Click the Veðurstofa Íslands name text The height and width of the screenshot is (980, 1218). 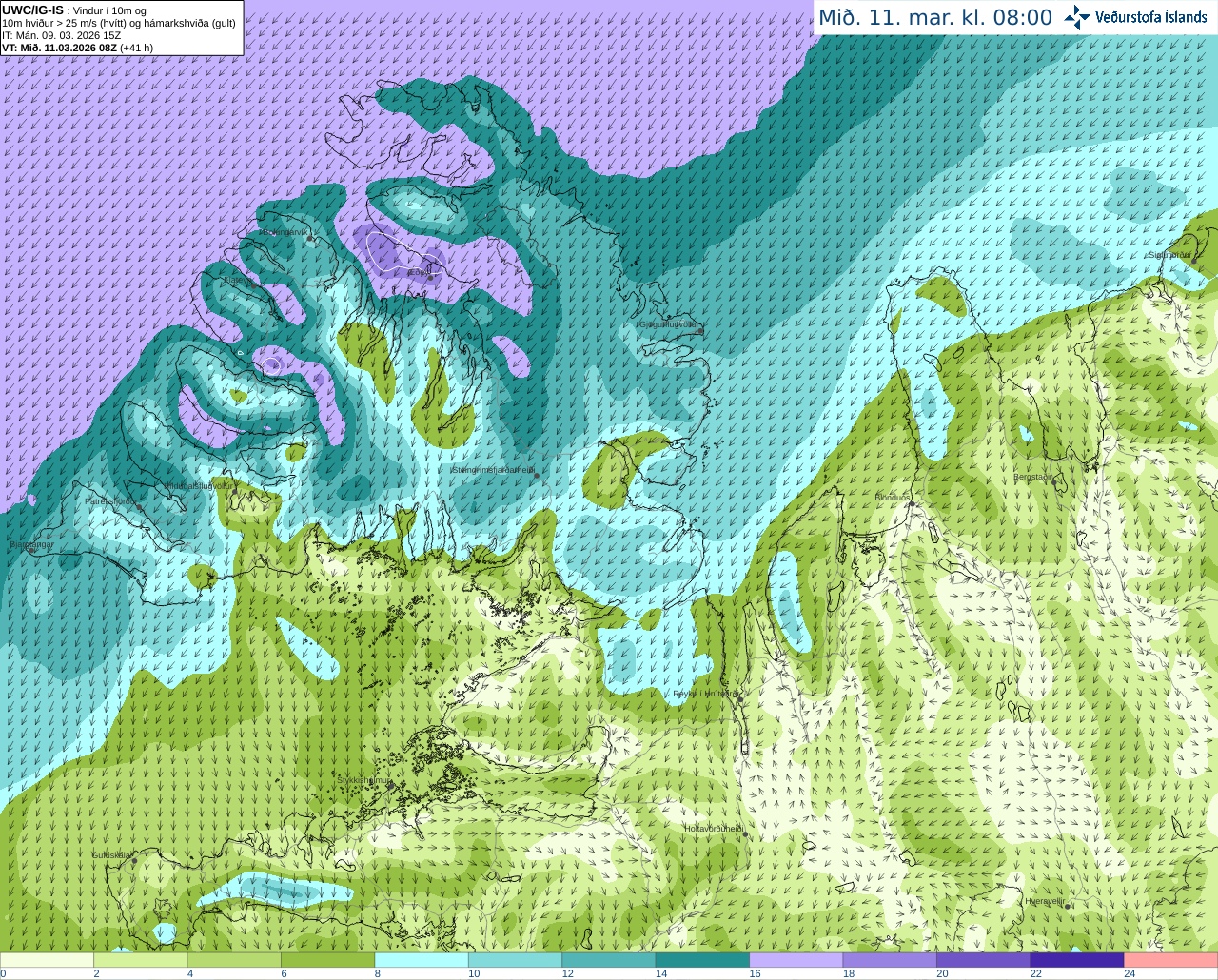pyautogui.click(x=1150, y=17)
